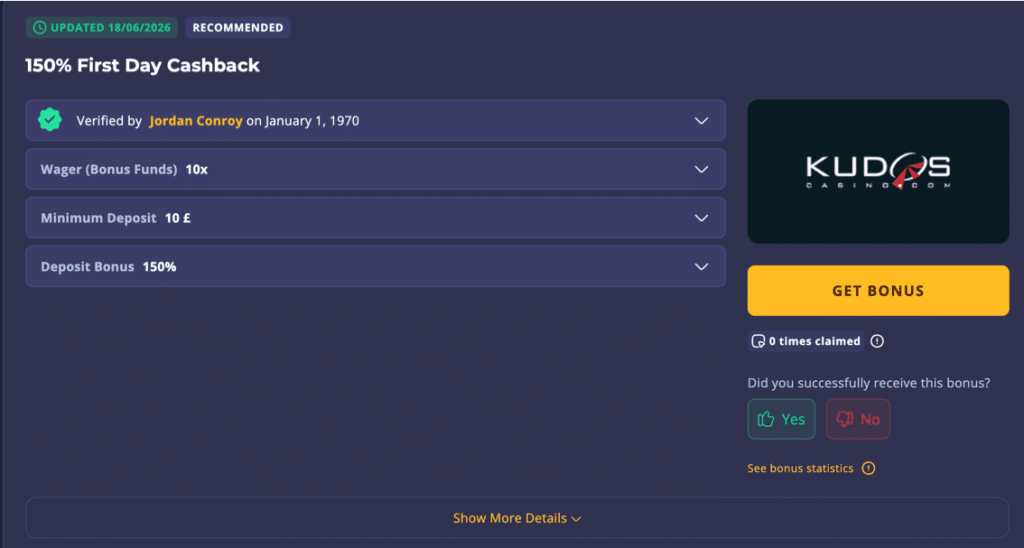The width and height of the screenshot is (1024, 548).
Task: Click the GET BONUS button
Action: pos(878,291)
